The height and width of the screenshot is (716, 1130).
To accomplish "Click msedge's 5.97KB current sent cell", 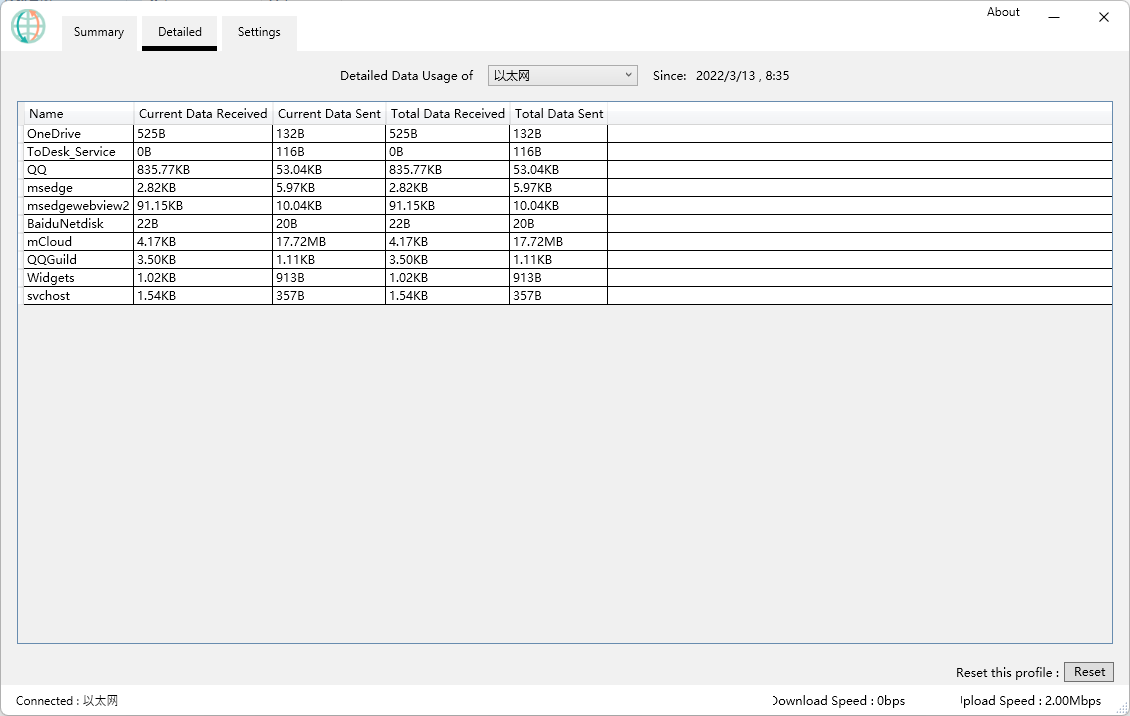I will click(329, 188).
